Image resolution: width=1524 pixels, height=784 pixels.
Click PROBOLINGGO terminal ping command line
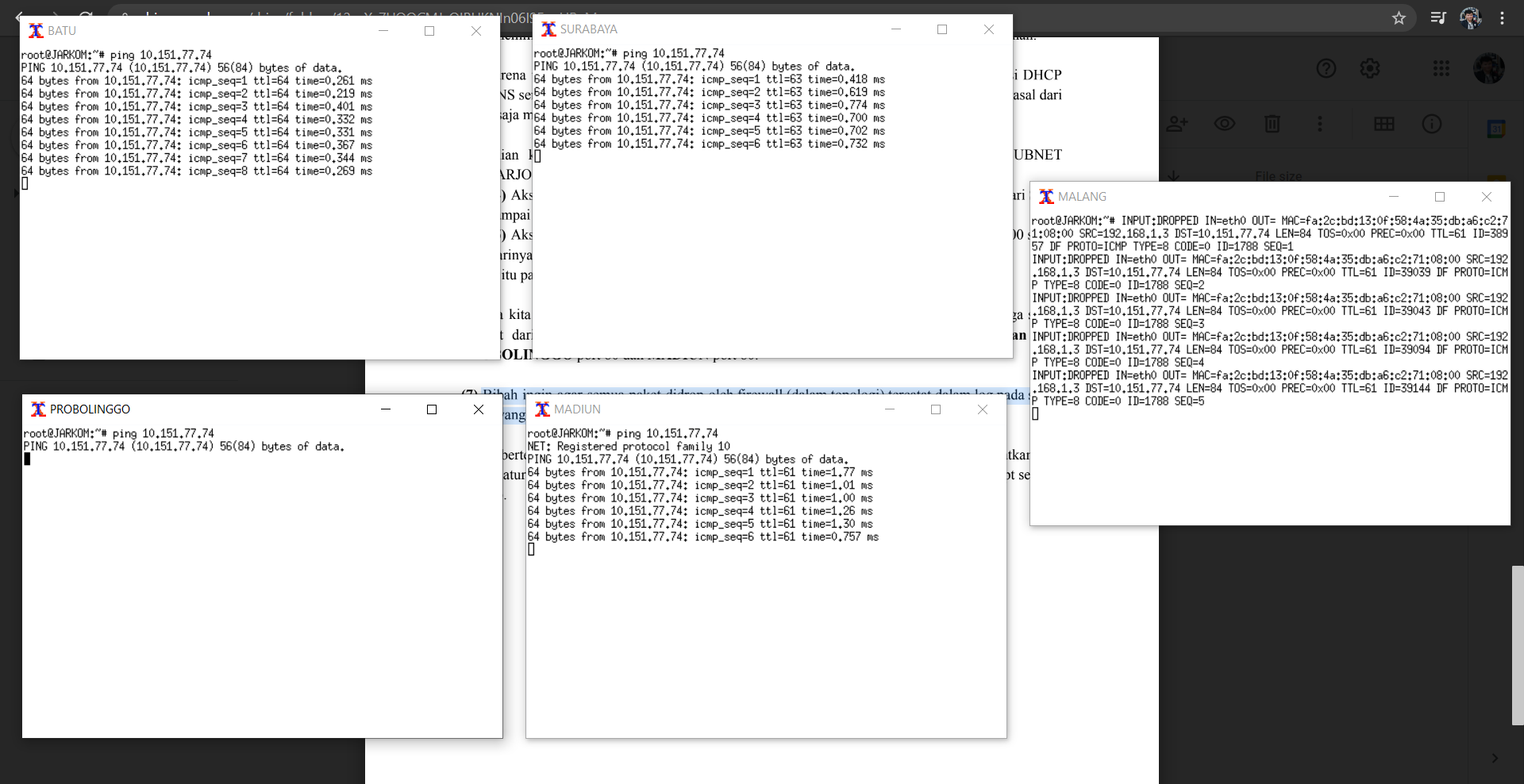pyautogui.click(x=119, y=434)
